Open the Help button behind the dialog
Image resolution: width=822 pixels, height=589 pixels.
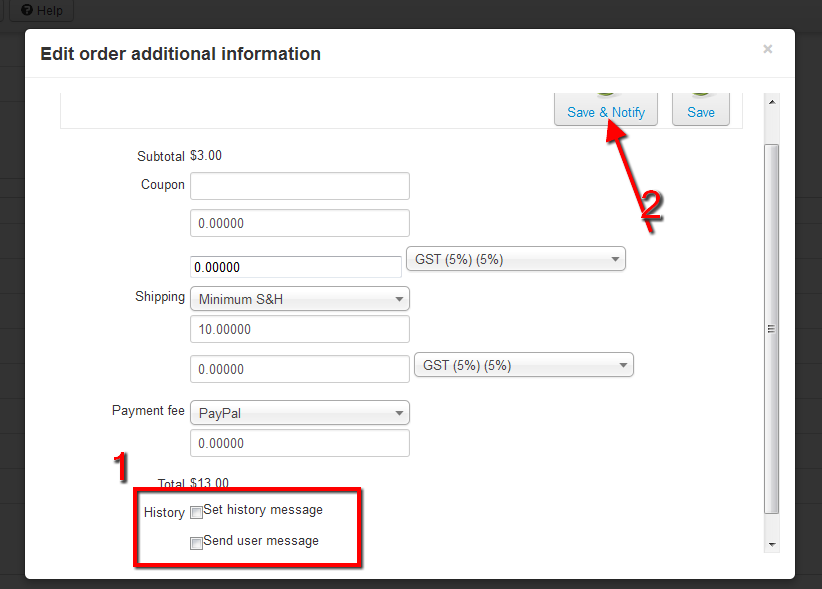click(42, 10)
